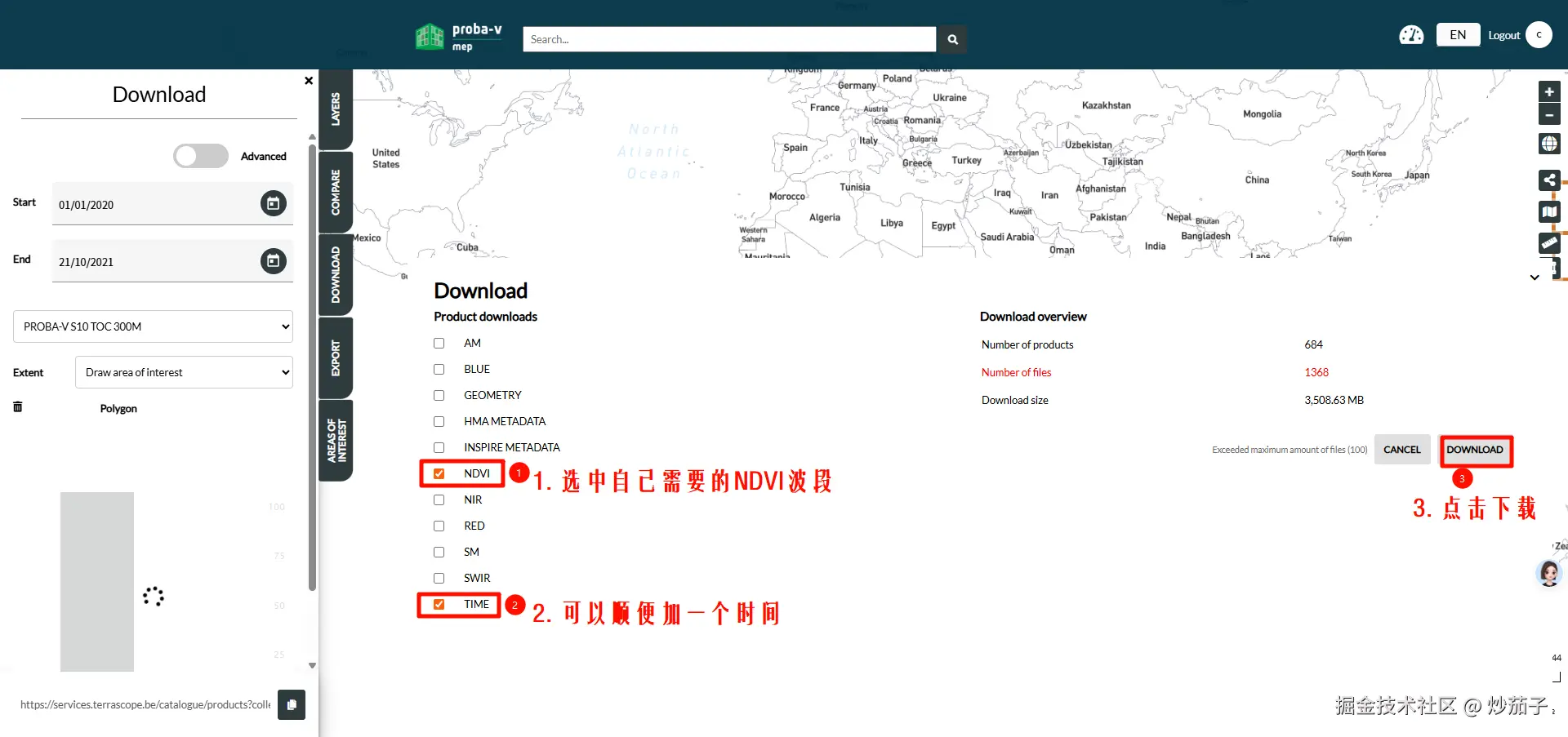
Task: Delete the Polygon area with trash icon
Action: tap(18, 406)
